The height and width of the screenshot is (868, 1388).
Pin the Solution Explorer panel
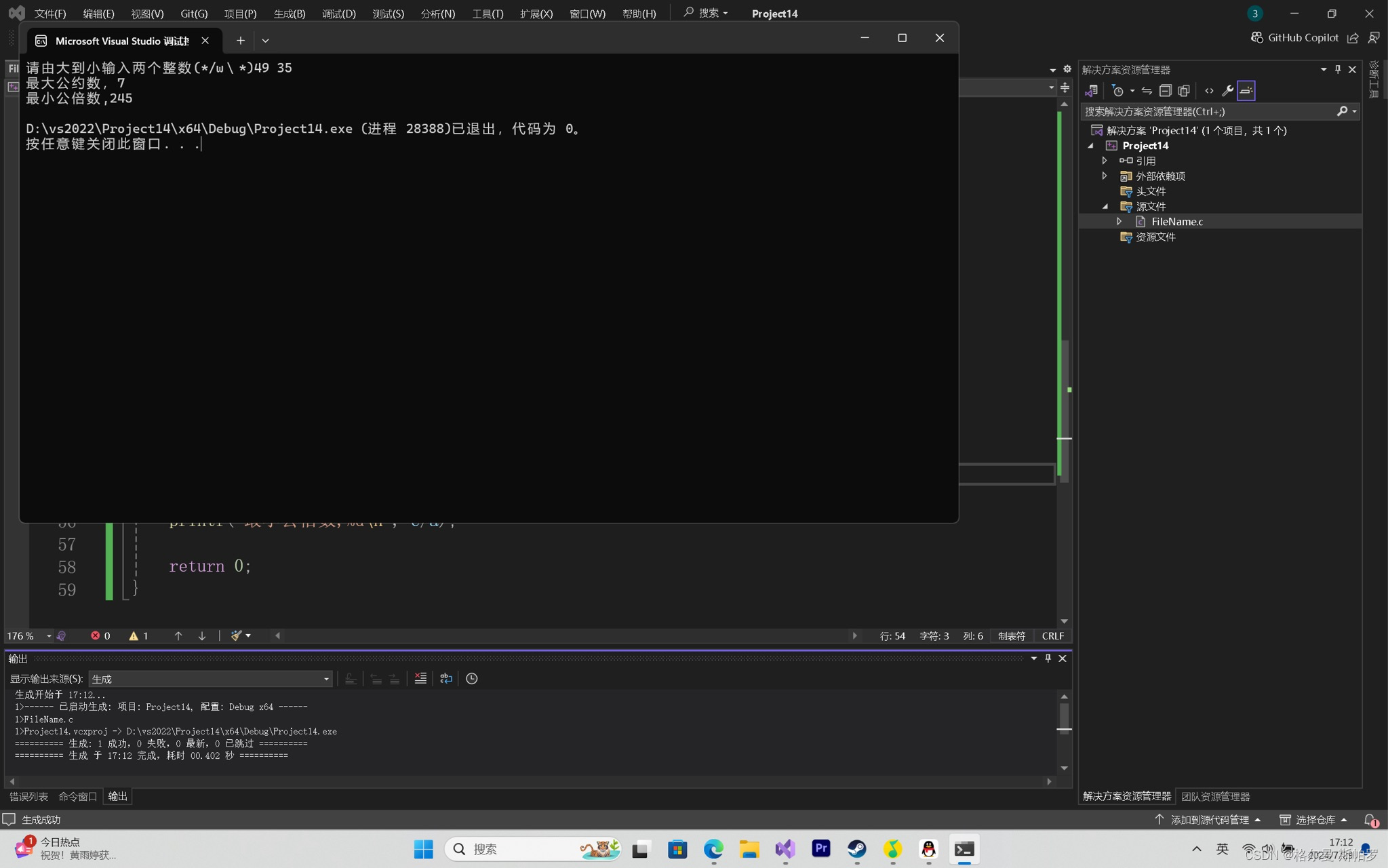1338,69
